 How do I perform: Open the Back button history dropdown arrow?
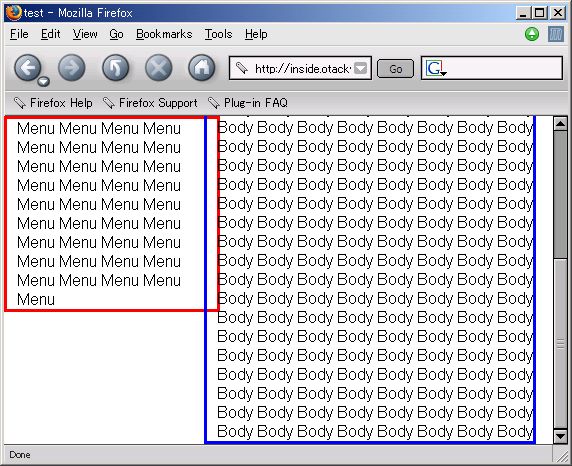coord(43,81)
